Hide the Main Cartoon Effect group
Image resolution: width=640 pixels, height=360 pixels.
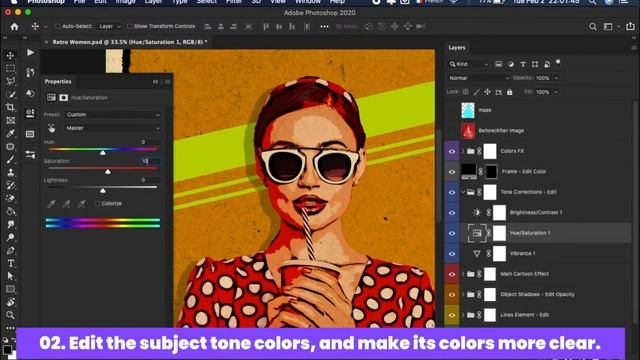coord(452,274)
